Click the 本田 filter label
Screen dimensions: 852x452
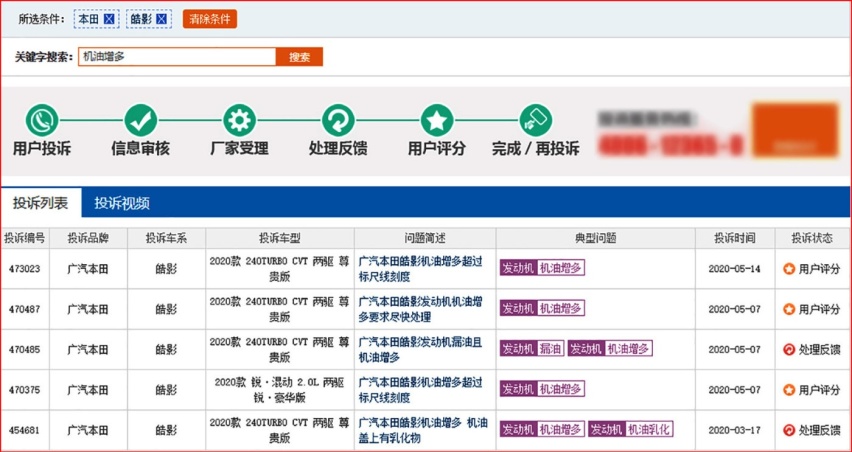(x=89, y=20)
